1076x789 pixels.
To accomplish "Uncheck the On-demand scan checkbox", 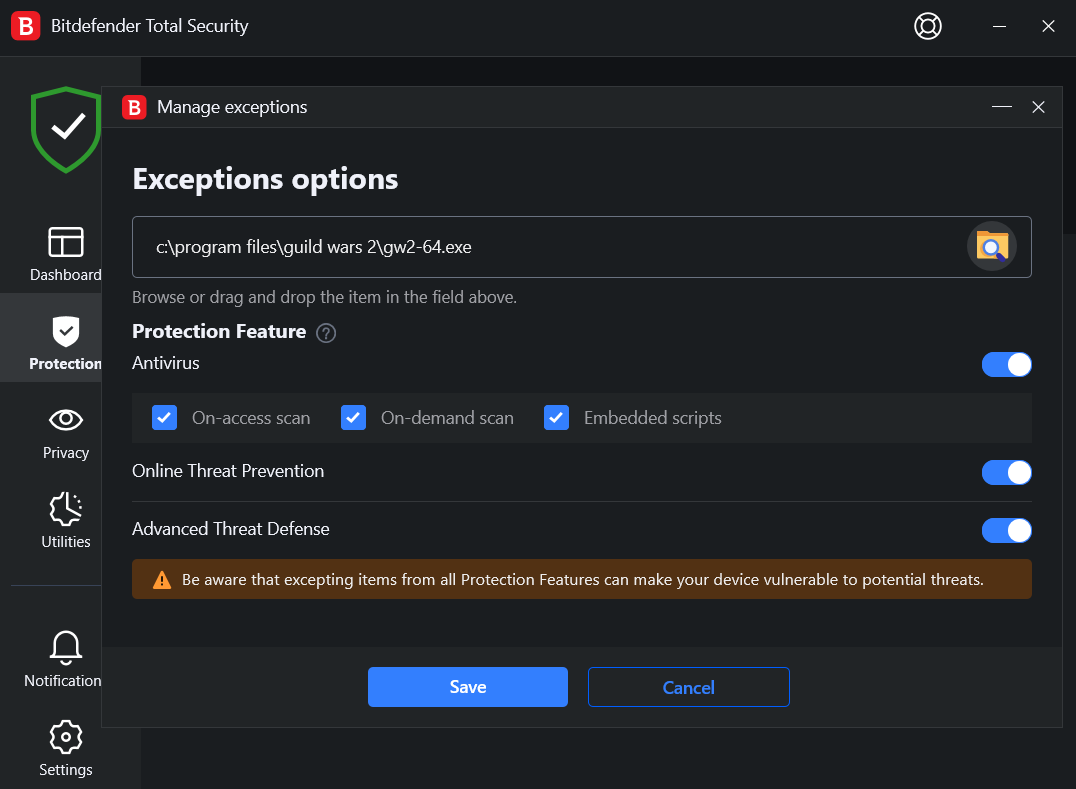I will tap(353, 418).
